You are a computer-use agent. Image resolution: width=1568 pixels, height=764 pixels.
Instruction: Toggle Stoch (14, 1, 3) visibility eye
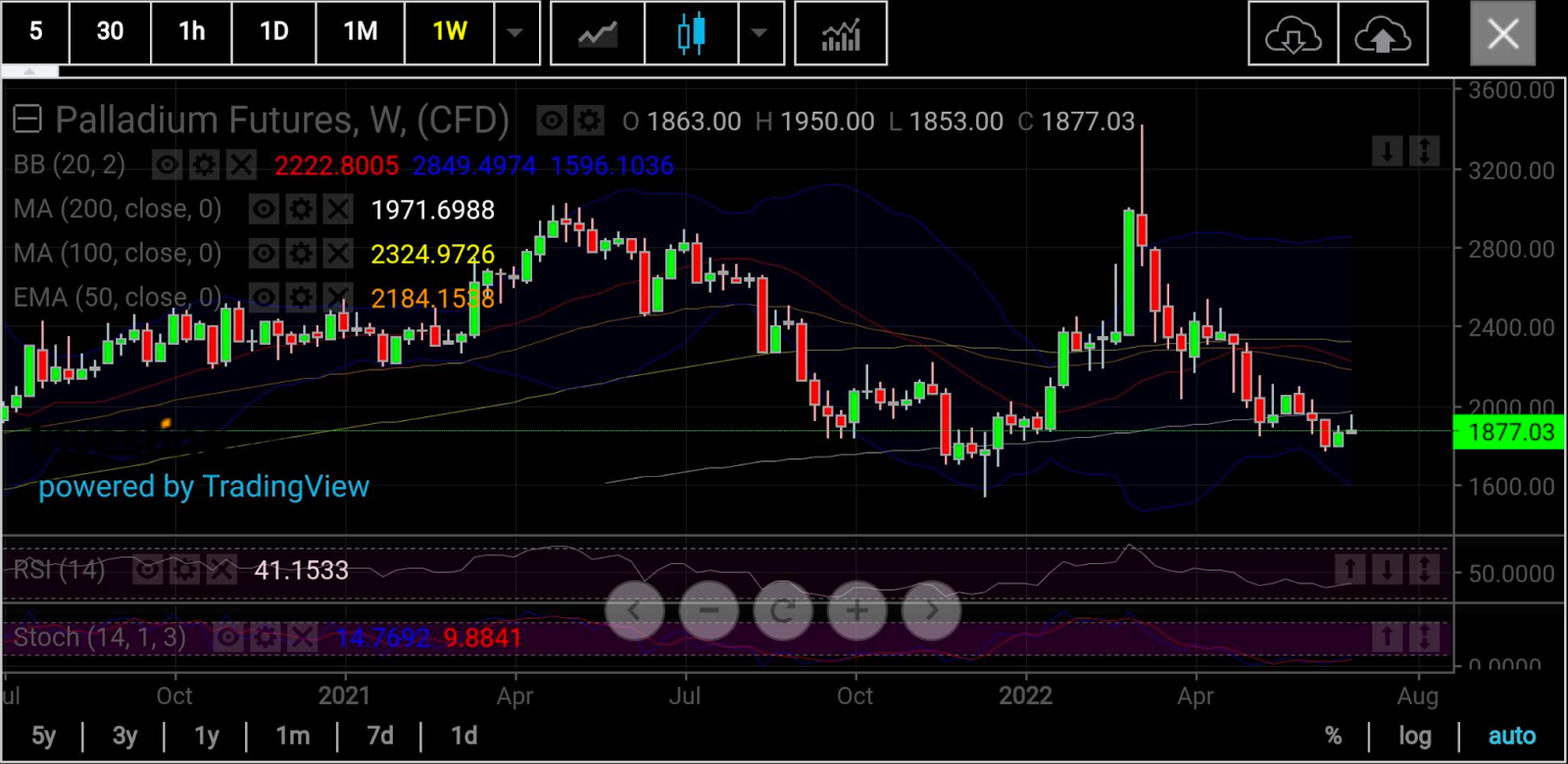(x=228, y=638)
